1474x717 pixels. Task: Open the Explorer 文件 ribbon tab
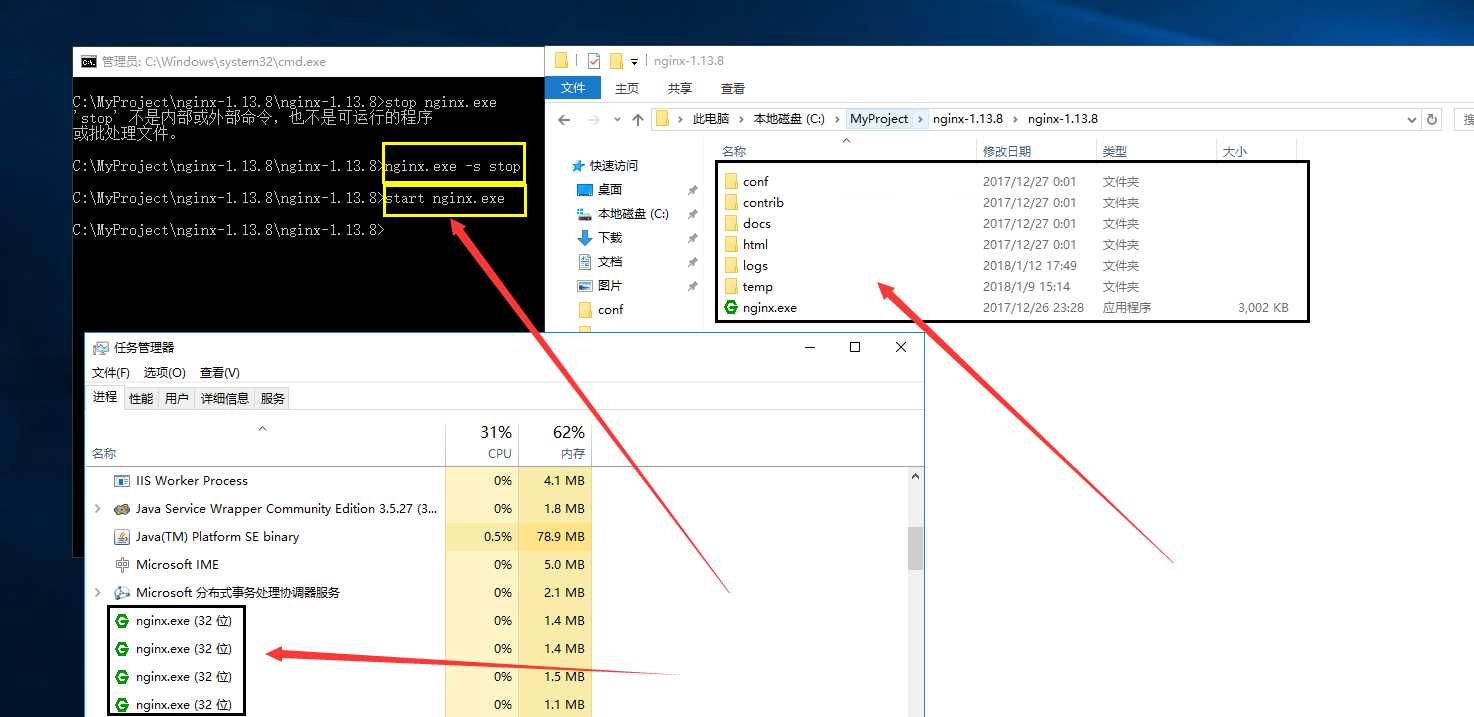(573, 88)
